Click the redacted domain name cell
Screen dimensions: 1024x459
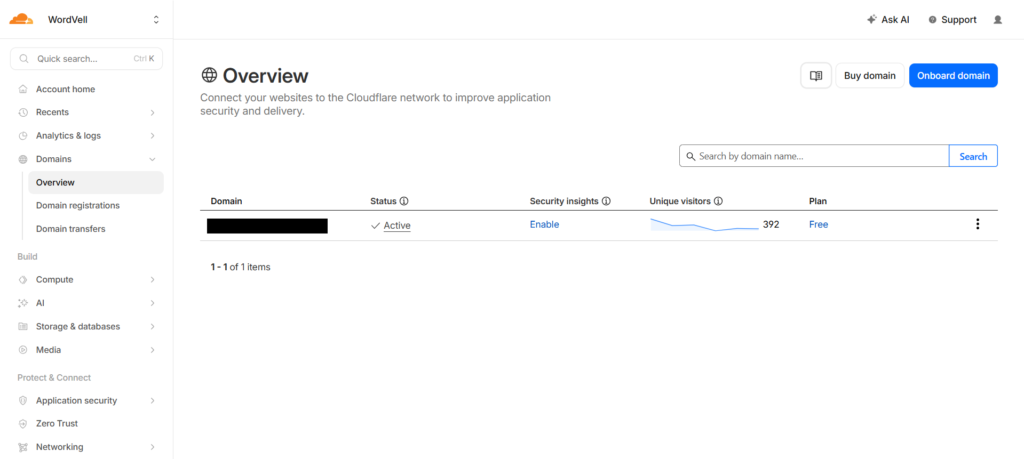tap(267, 226)
